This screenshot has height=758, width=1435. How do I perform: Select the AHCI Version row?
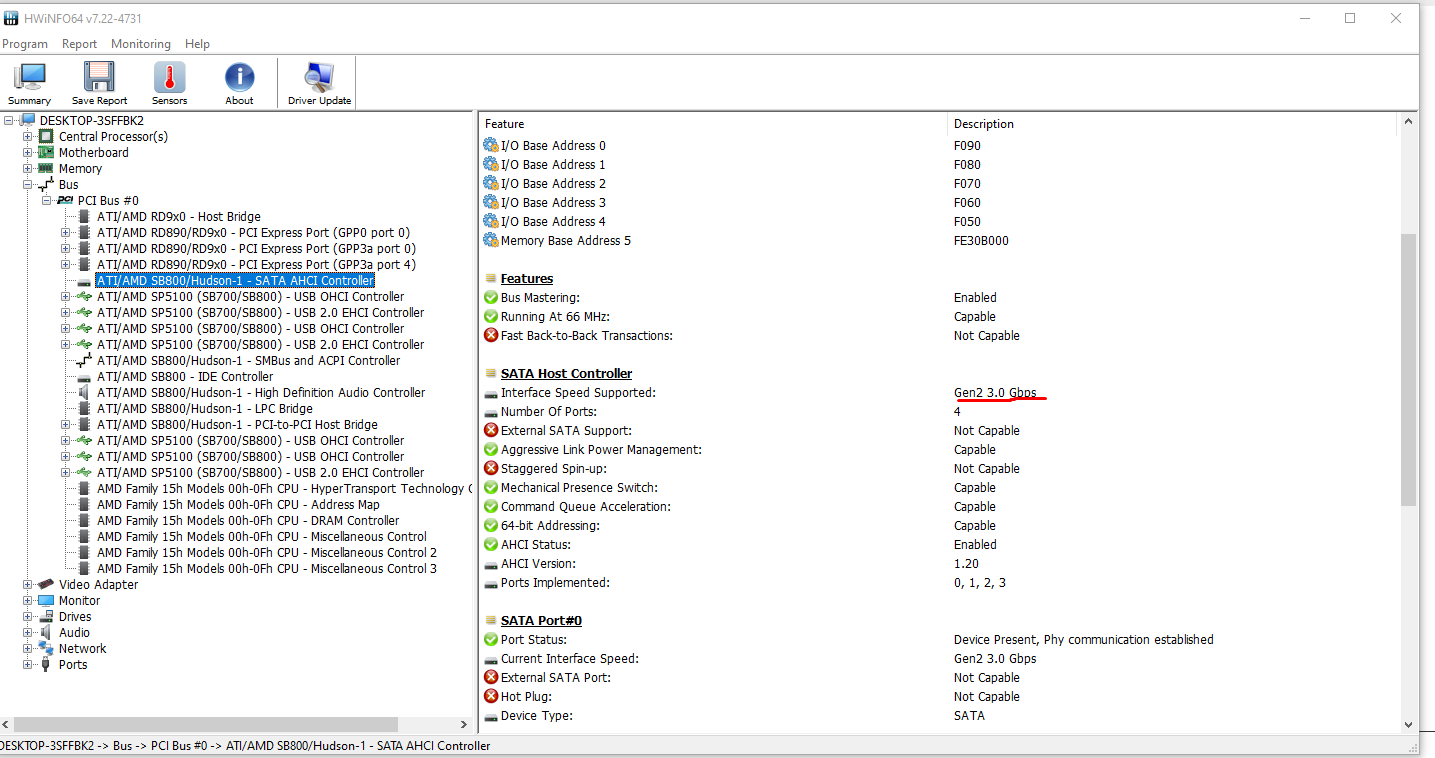pos(939,563)
